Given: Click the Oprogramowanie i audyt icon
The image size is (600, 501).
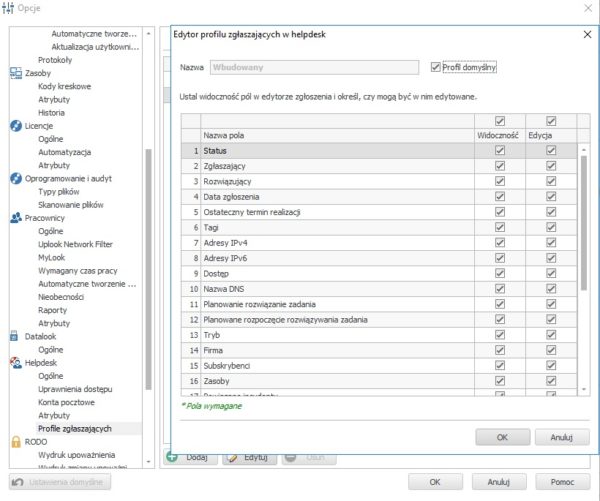Looking at the screenshot, I should tap(16, 178).
